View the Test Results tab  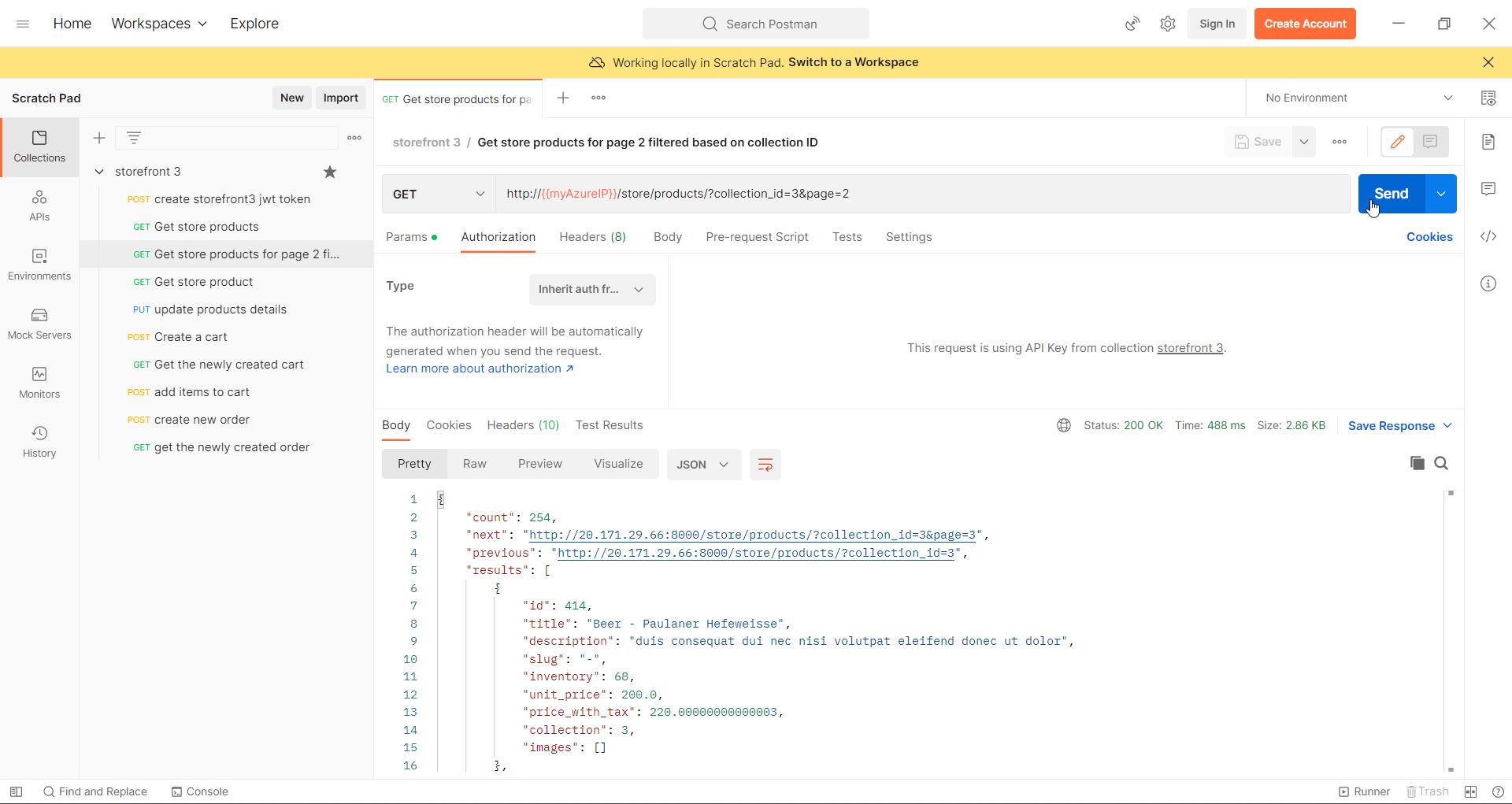coord(609,425)
